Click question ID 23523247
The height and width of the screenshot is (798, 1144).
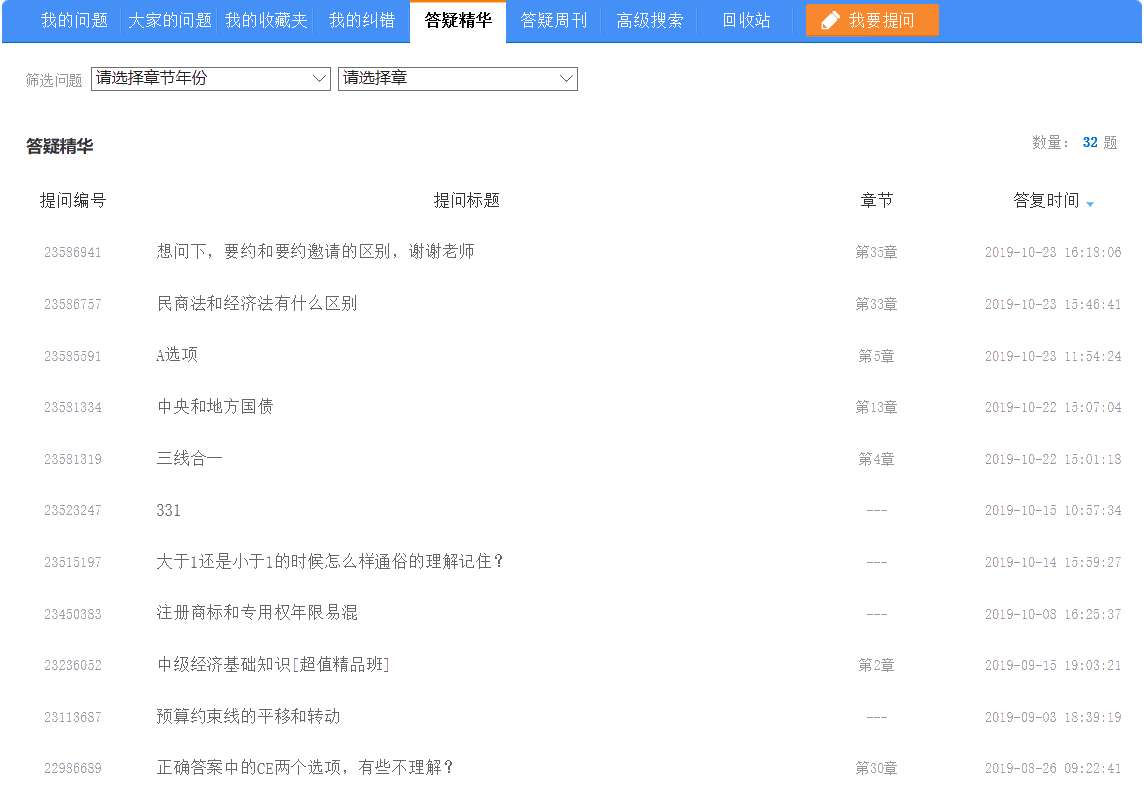click(x=73, y=510)
